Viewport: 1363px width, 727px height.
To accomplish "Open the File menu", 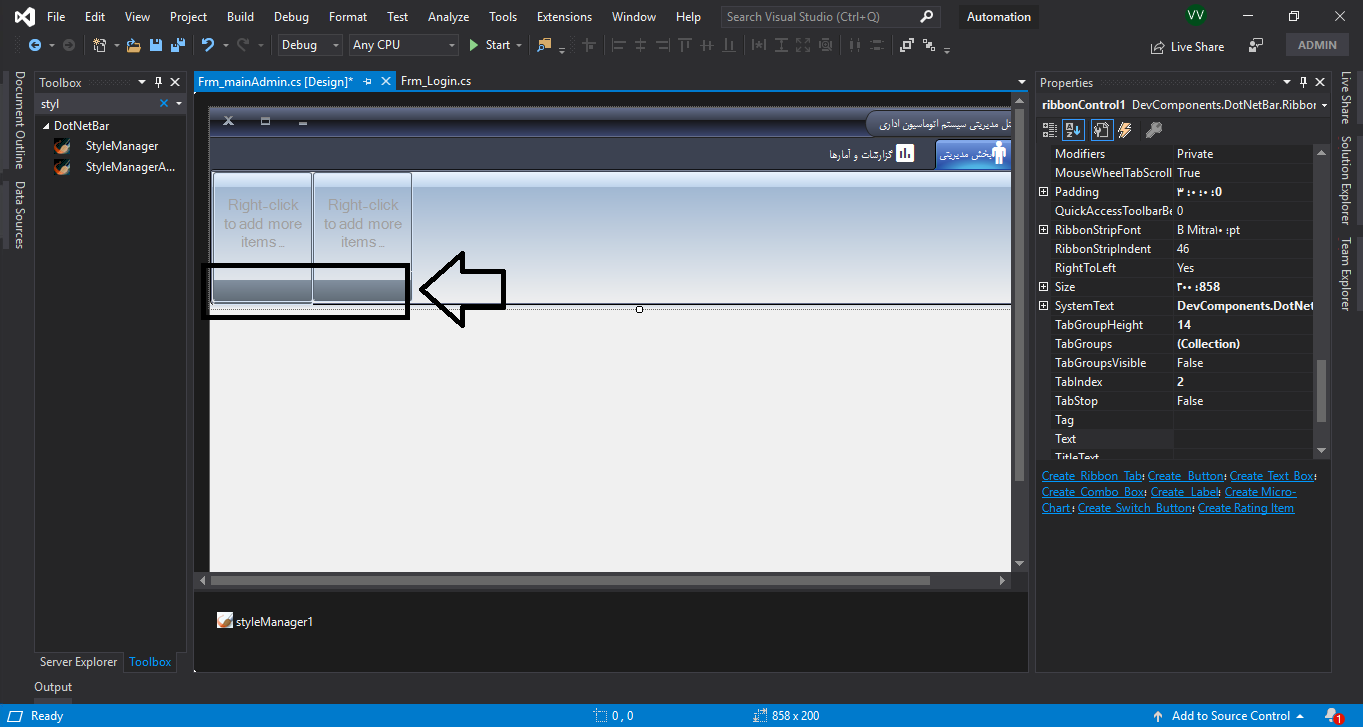I will [56, 17].
